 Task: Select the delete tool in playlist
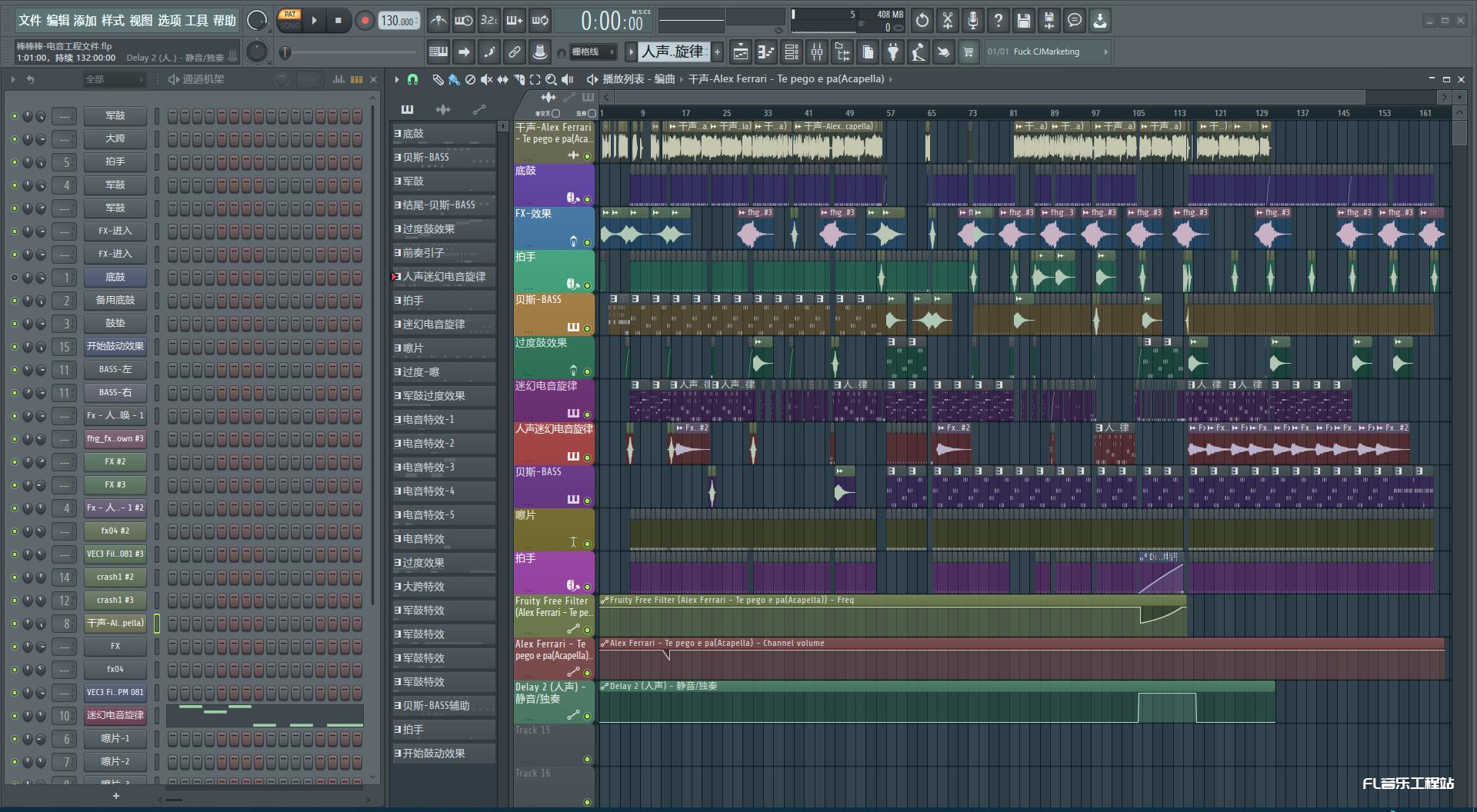pos(470,79)
